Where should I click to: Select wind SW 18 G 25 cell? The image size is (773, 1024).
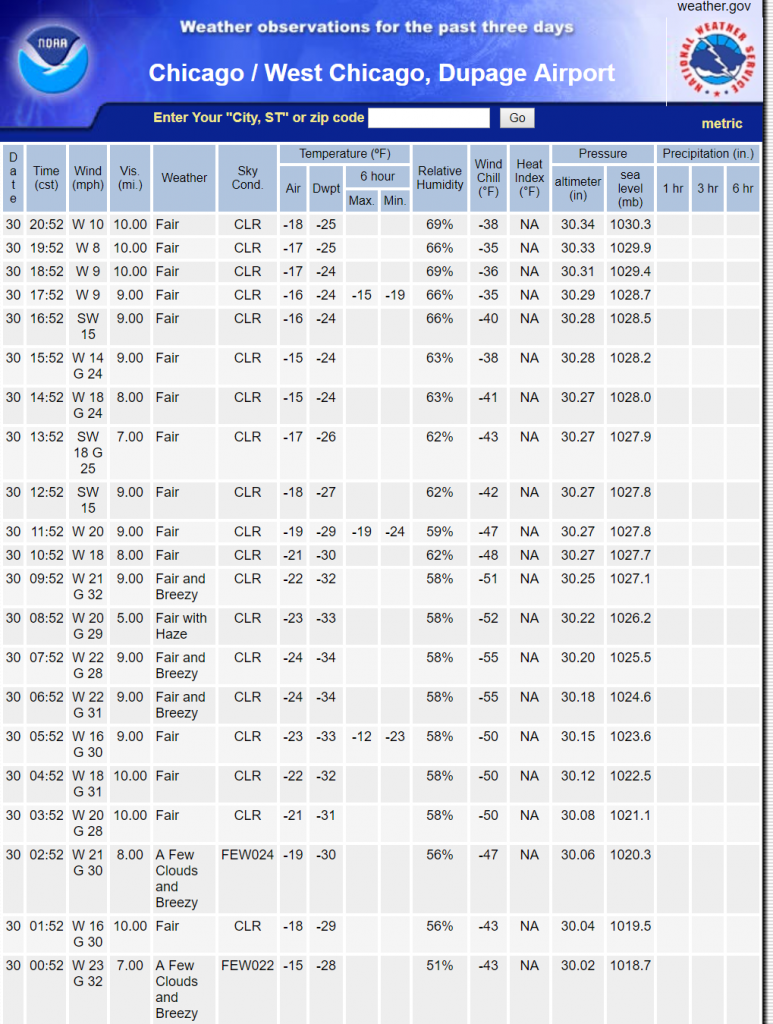point(87,453)
